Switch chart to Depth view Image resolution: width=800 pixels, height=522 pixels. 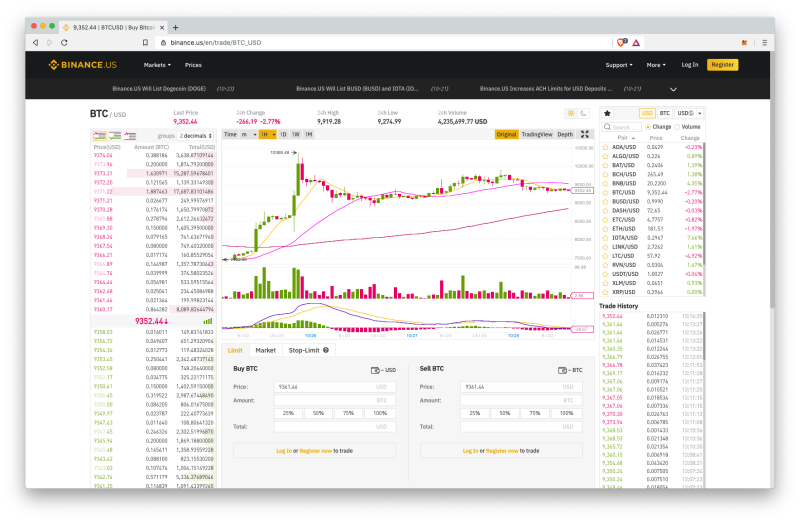point(565,134)
